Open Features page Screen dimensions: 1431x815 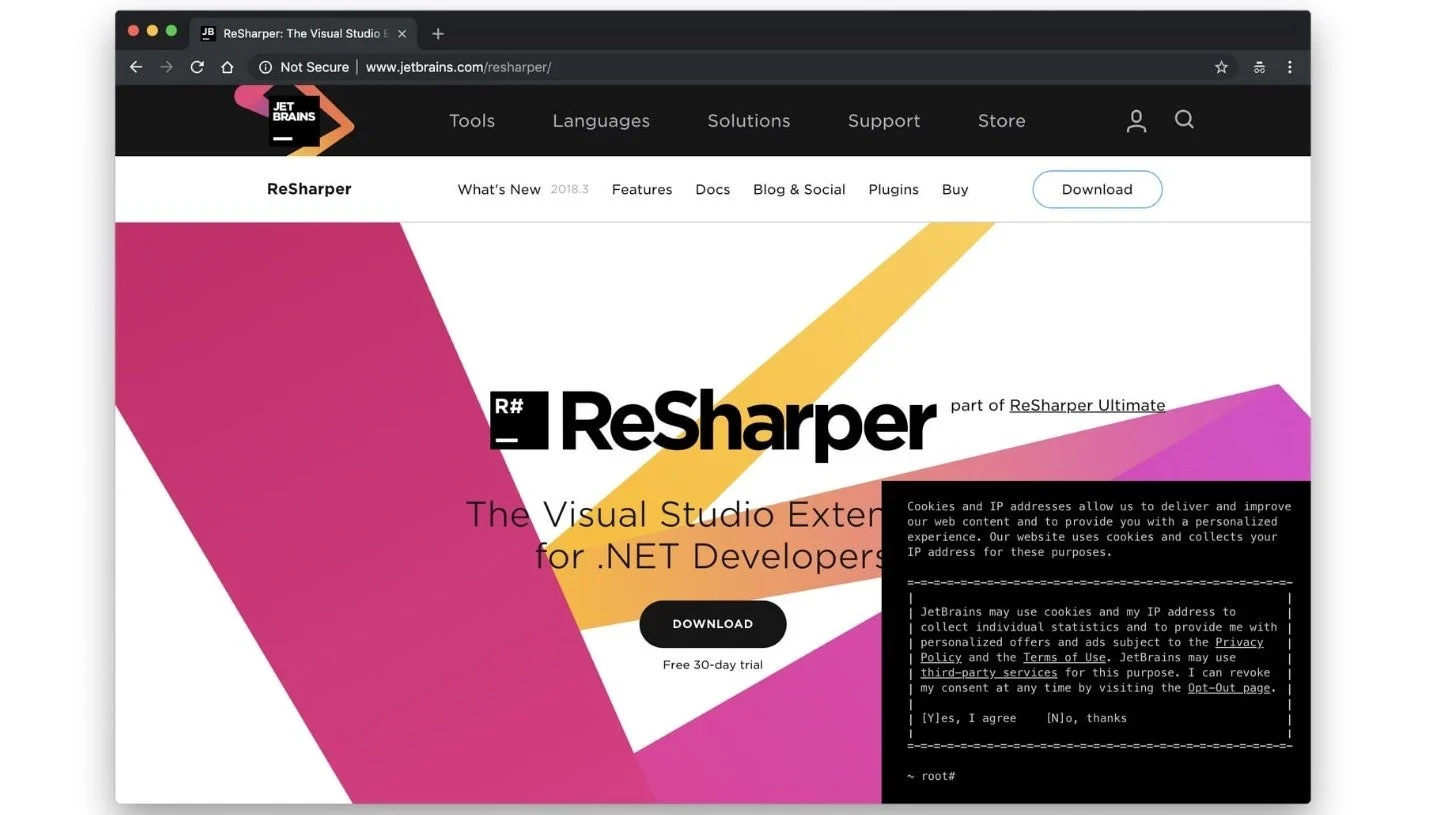pyautogui.click(x=642, y=189)
